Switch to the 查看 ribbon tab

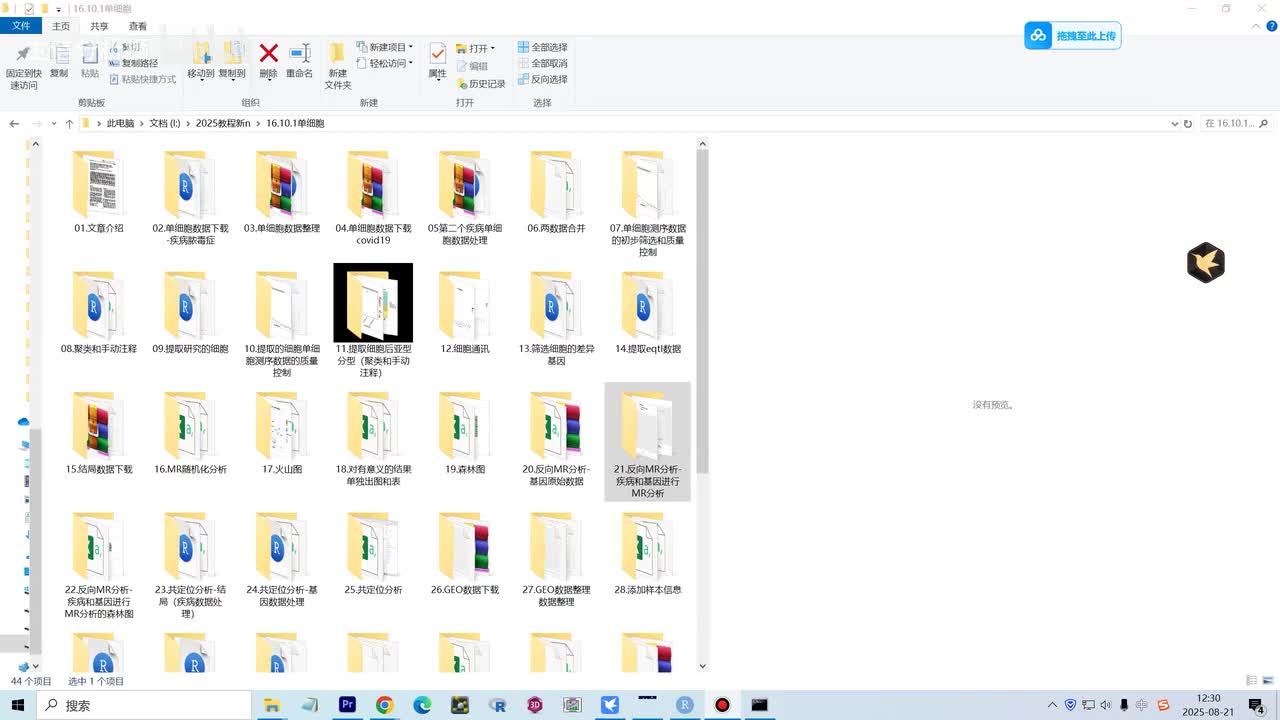[138, 26]
